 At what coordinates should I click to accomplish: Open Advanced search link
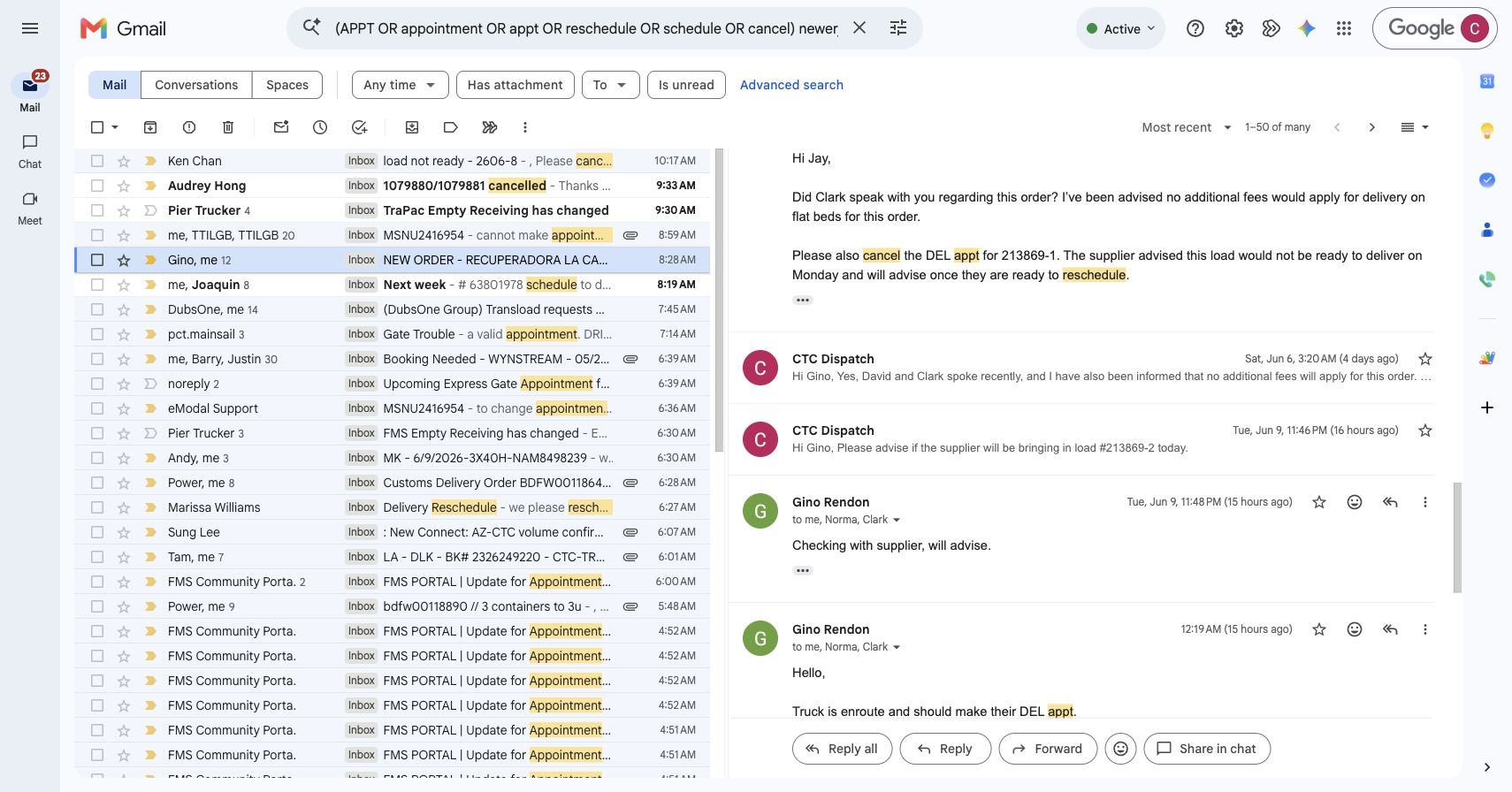coord(791,85)
